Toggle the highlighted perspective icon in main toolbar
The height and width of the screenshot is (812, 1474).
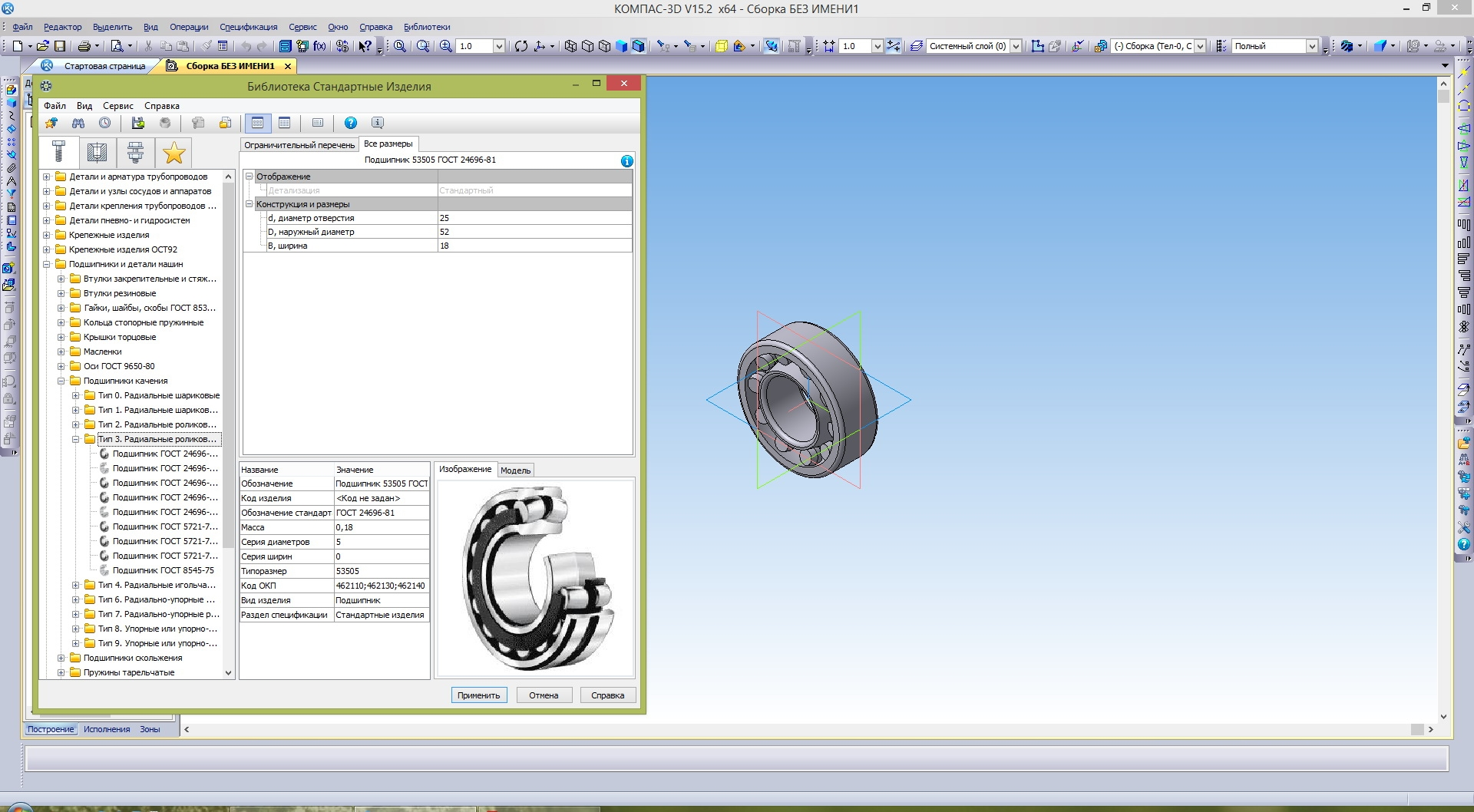coord(772,46)
